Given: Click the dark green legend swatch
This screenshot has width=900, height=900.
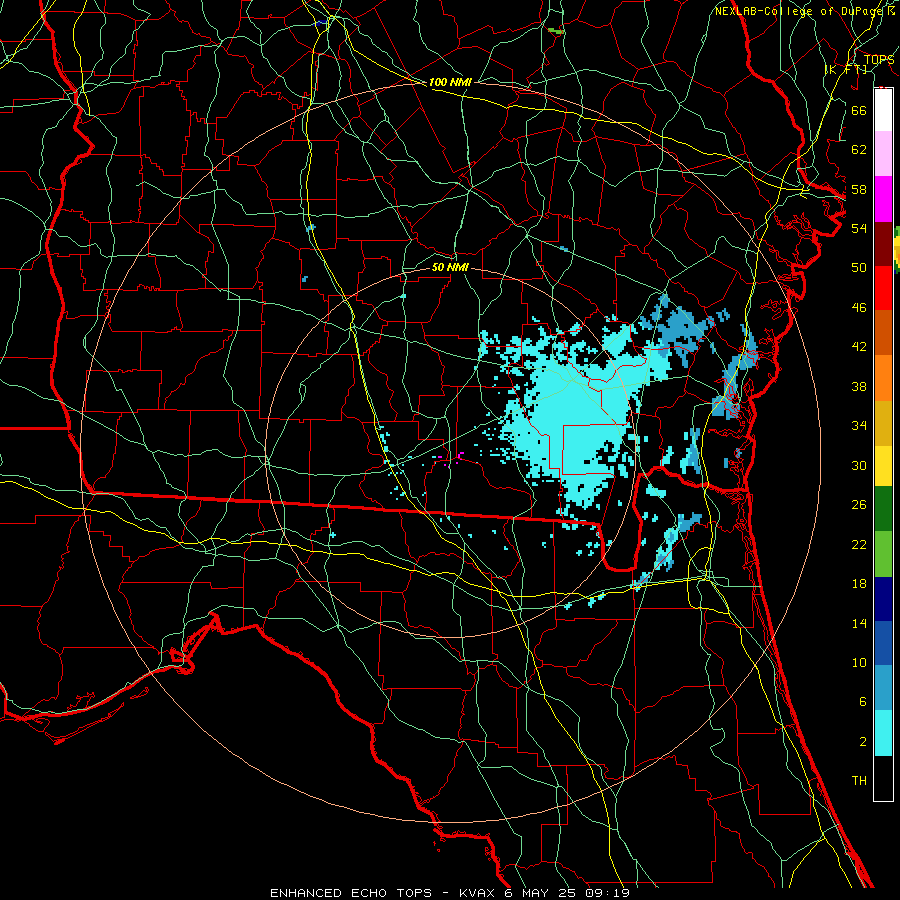Looking at the screenshot, I should click(883, 509).
